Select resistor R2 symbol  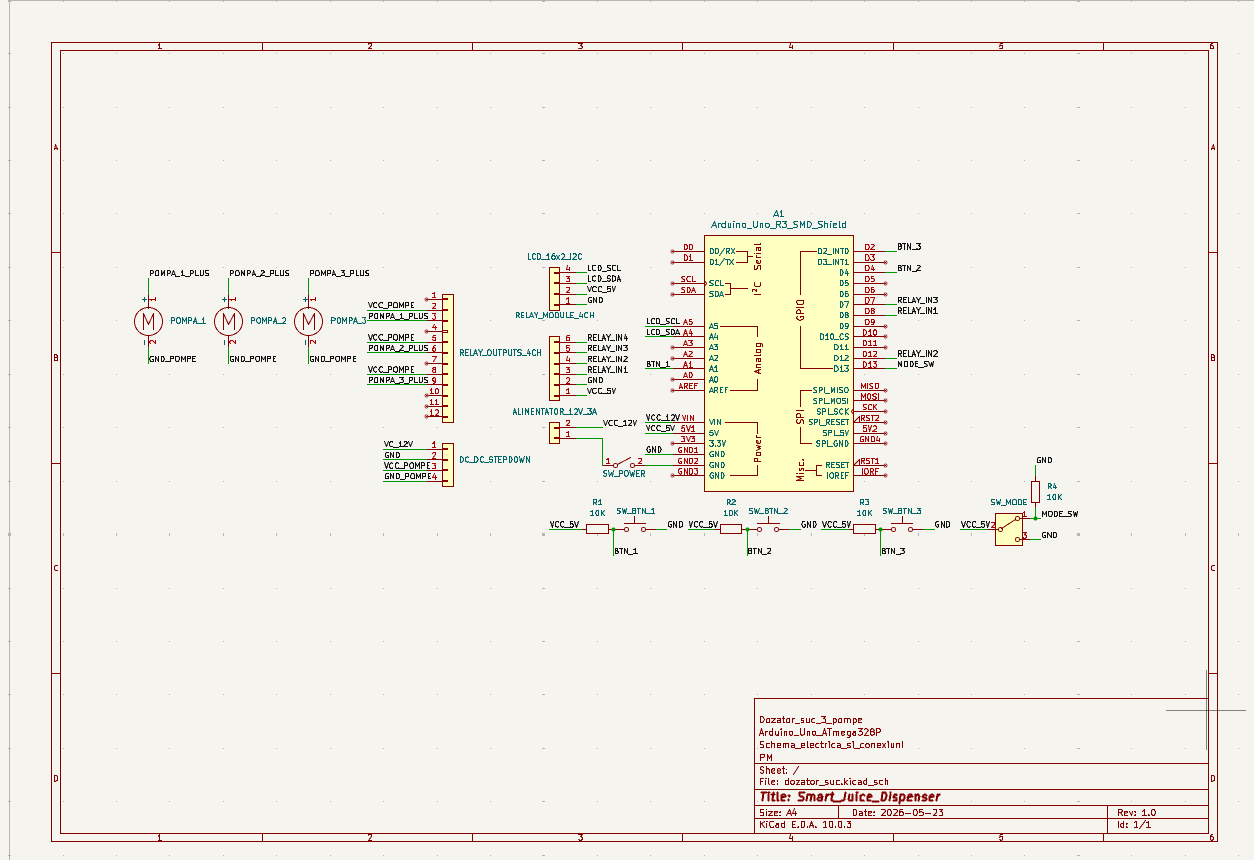tap(731, 527)
